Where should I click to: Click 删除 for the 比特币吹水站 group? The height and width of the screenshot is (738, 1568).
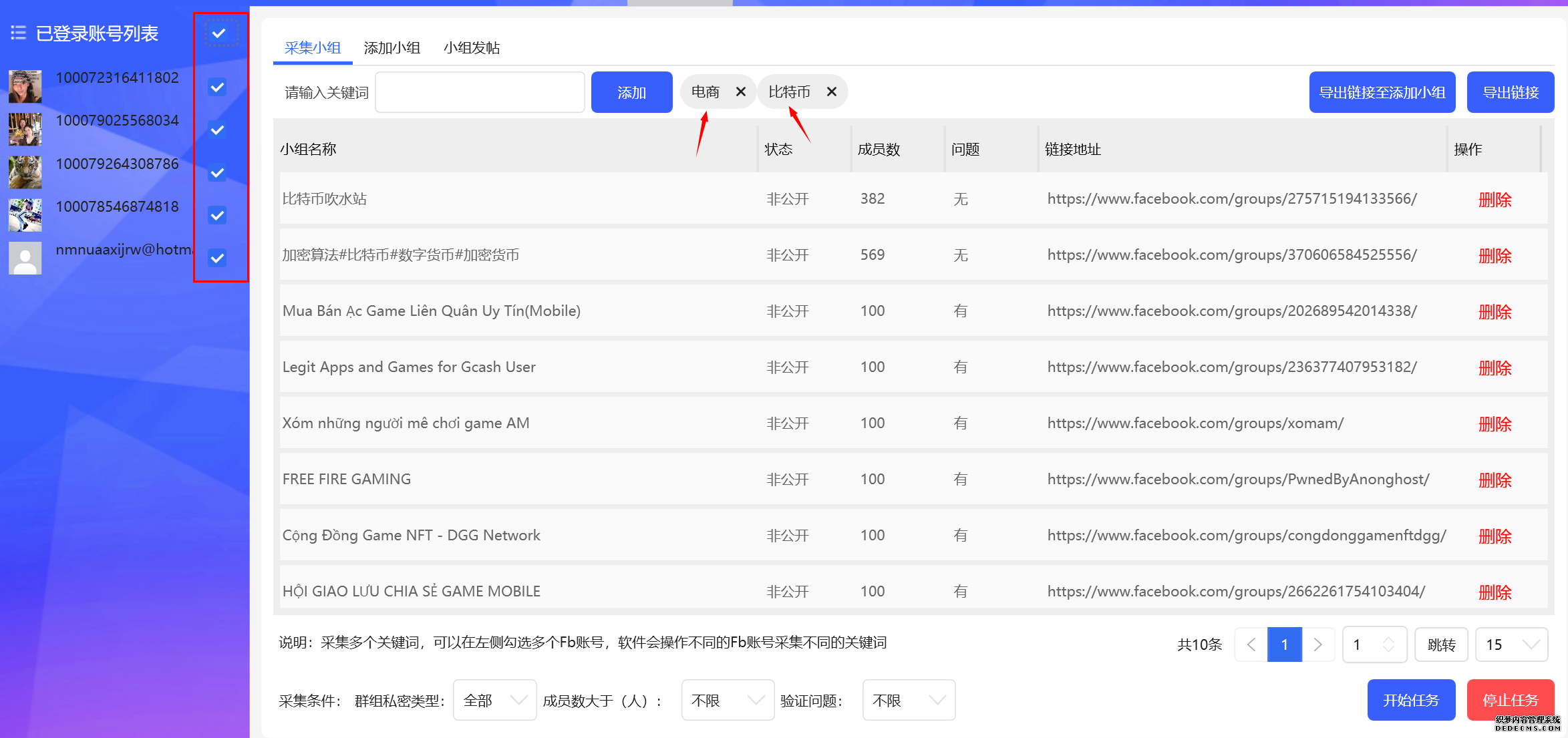pos(1495,199)
